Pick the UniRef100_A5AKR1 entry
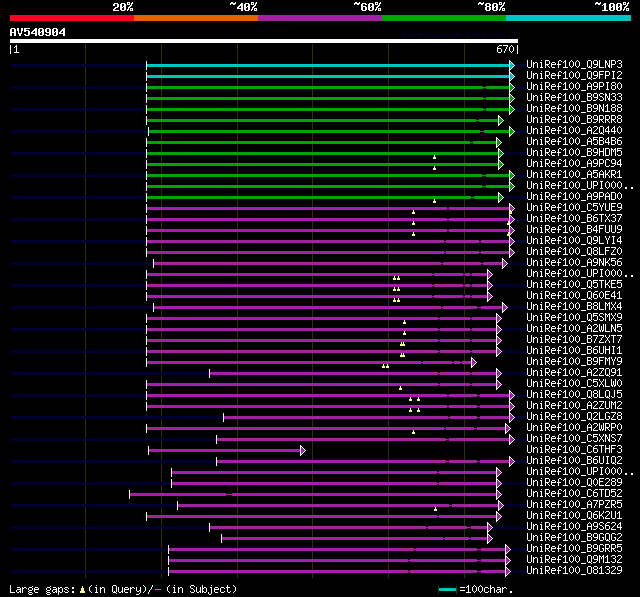Screen dimensions: 640x597 (574, 175)
